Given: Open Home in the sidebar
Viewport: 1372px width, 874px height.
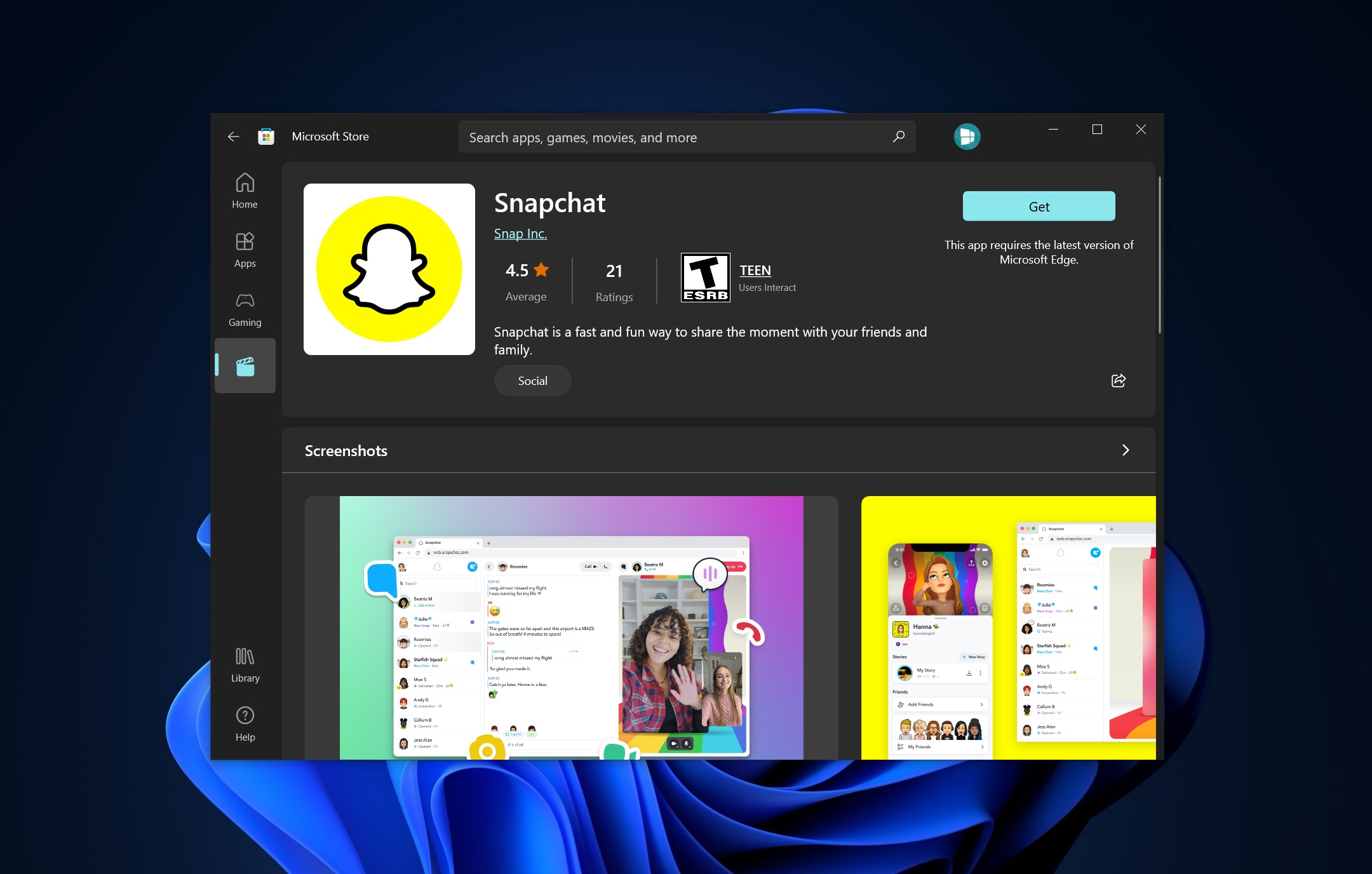Looking at the screenshot, I should click(x=245, y=191).
